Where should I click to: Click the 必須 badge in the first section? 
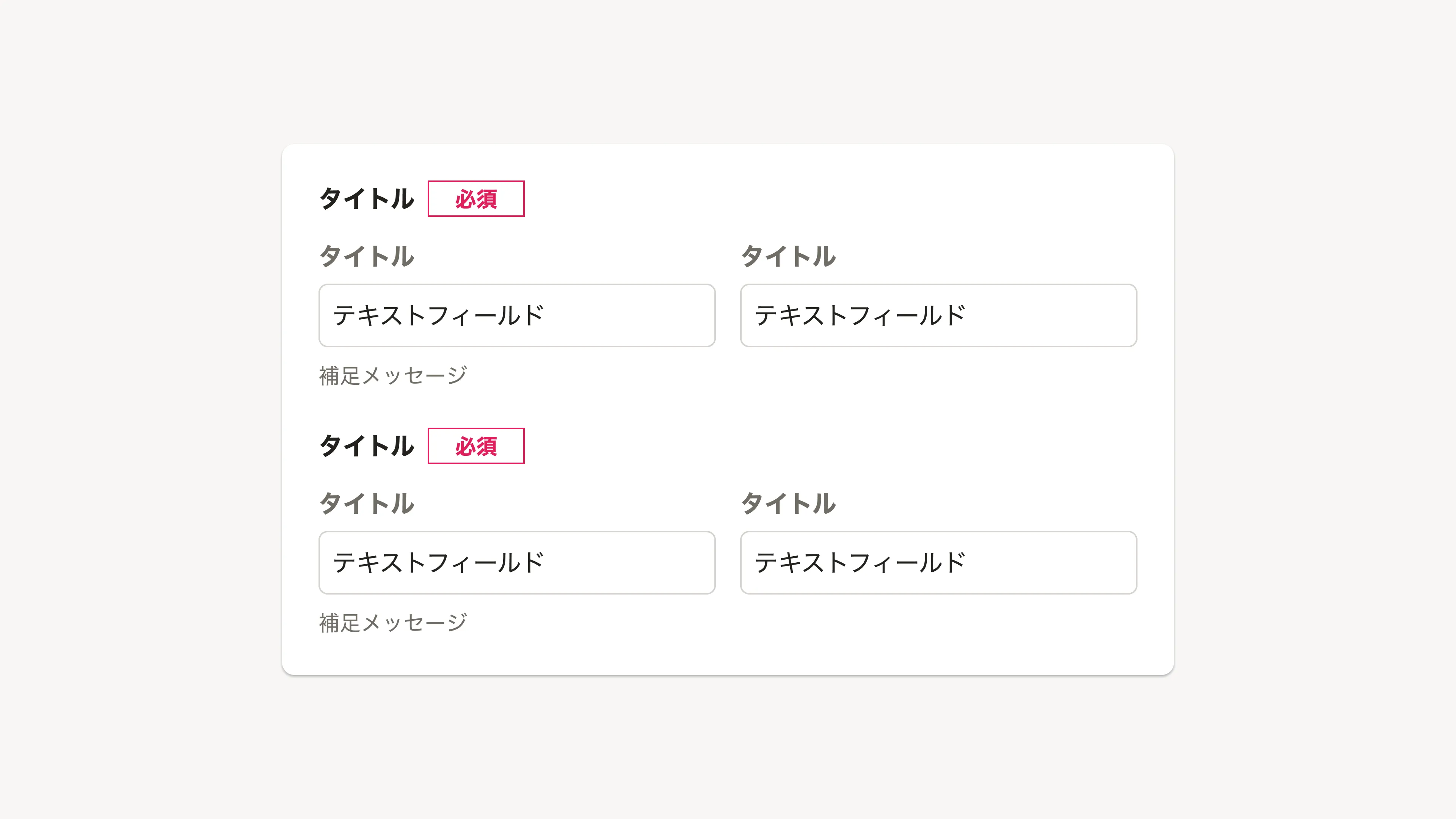[476, 199]
